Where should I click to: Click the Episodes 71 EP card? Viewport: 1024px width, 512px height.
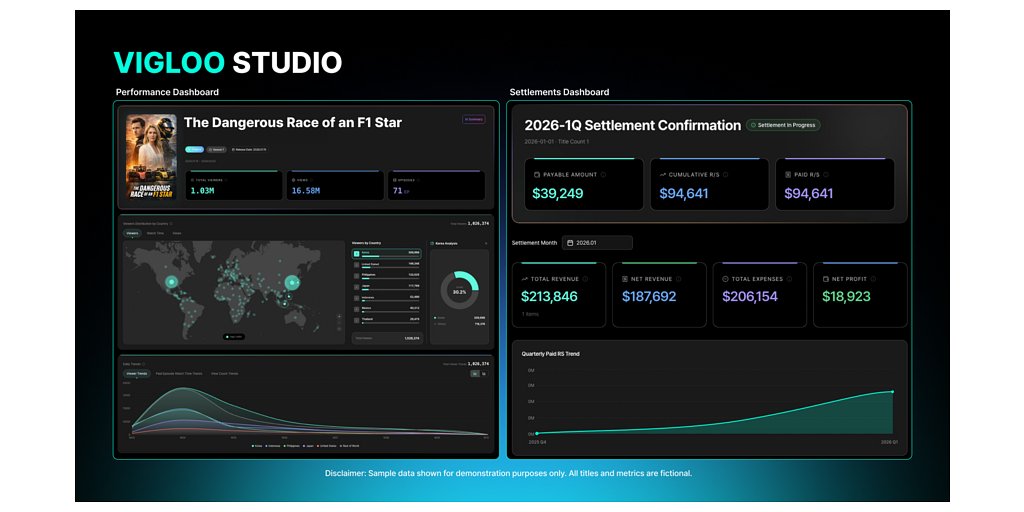pos(436,185)
